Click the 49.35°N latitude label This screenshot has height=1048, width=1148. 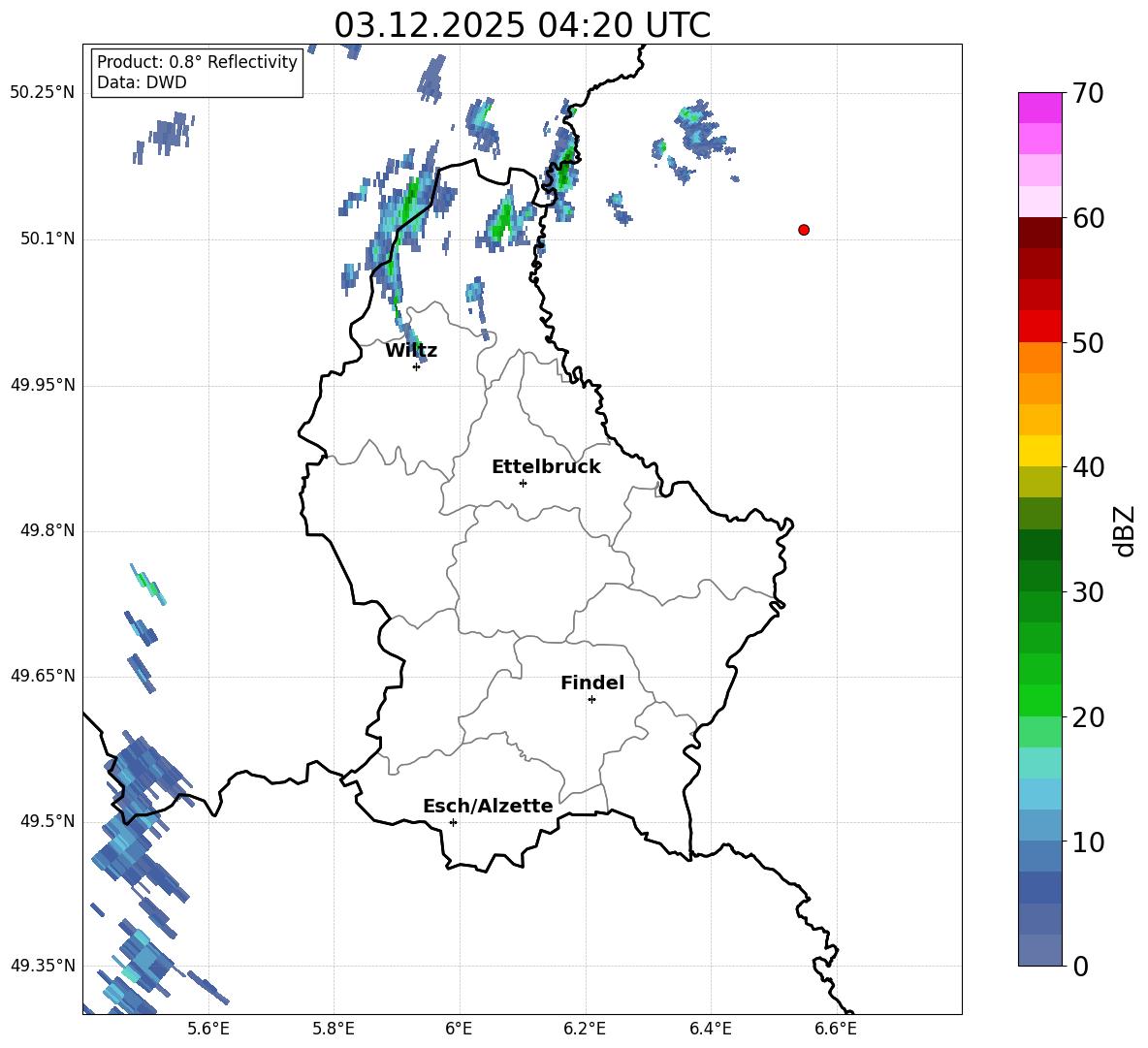[43, 966]
